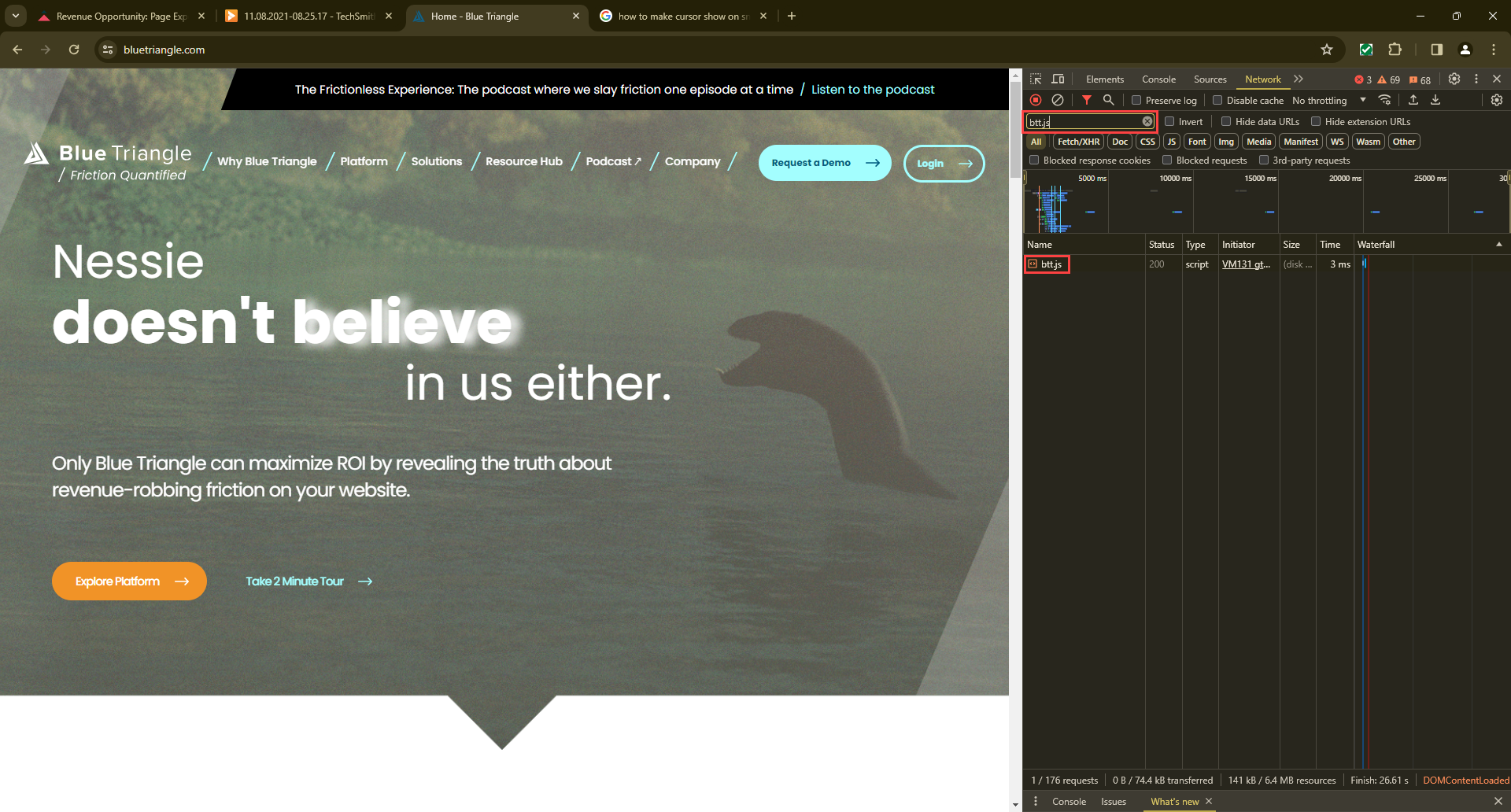
Task: Click Request a Demo button
Action: coord(825,163)
